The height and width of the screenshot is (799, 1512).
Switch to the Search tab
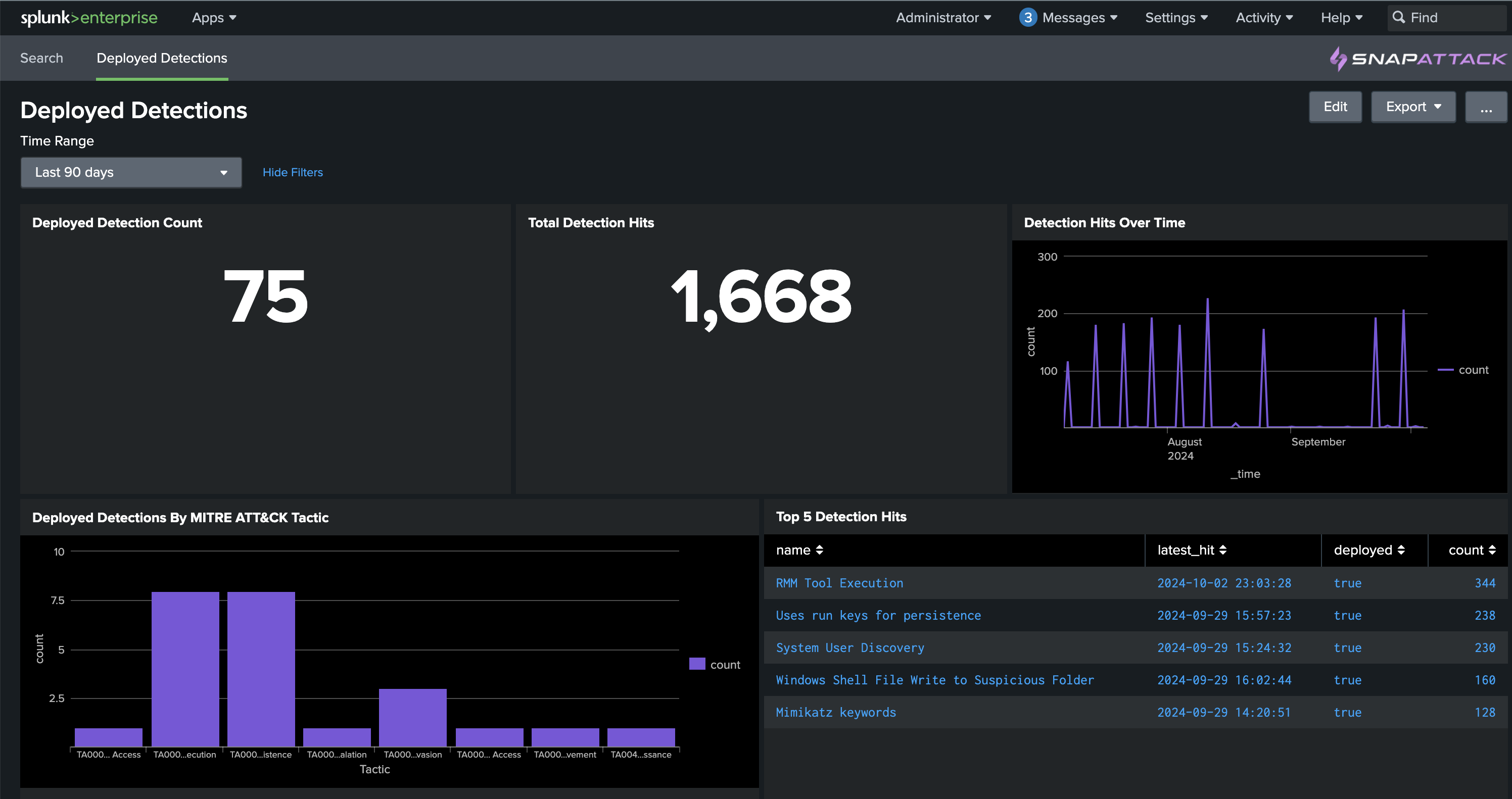coord(41,58)
